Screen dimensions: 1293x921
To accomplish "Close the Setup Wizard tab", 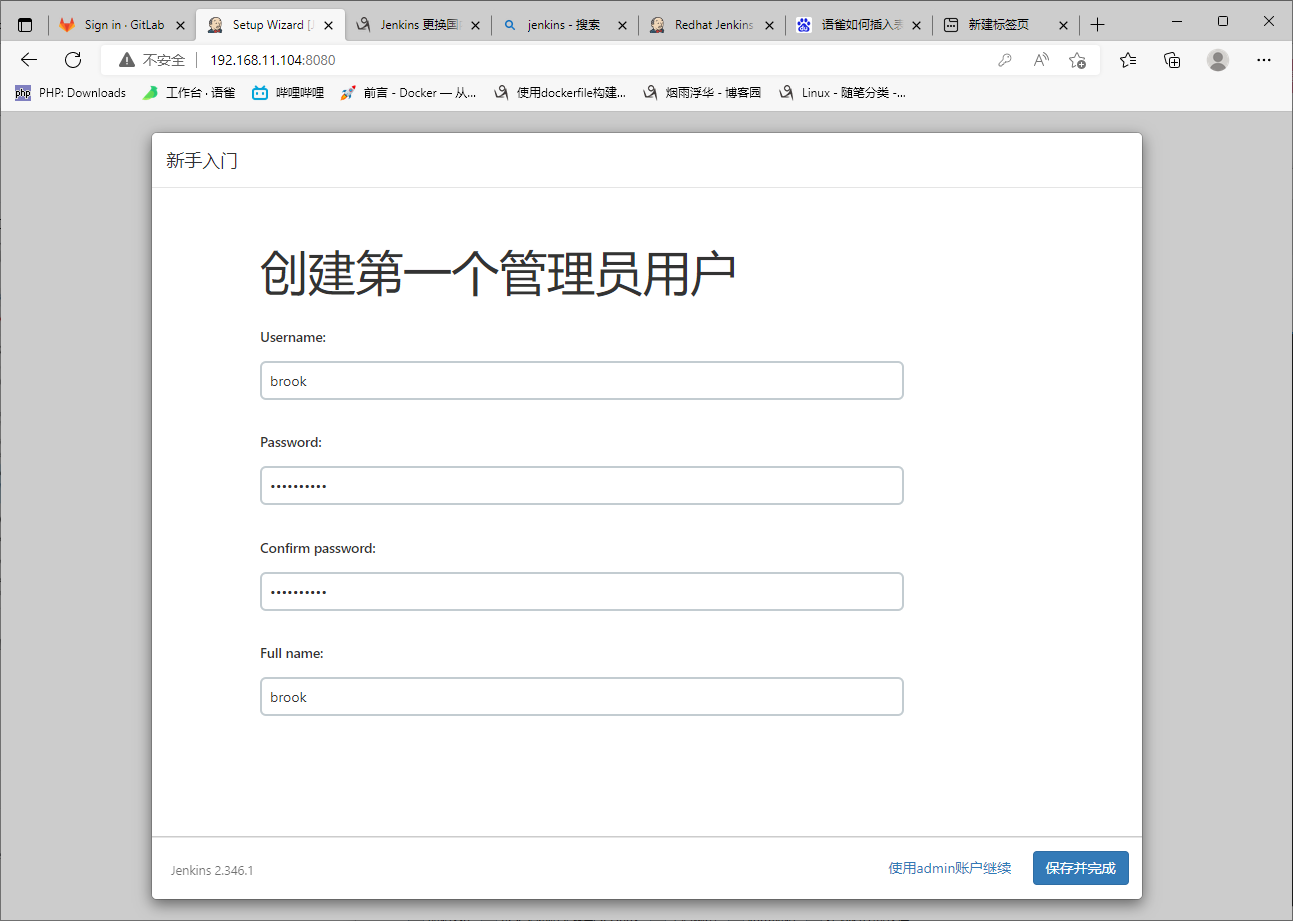I will (x=329, y=25).
